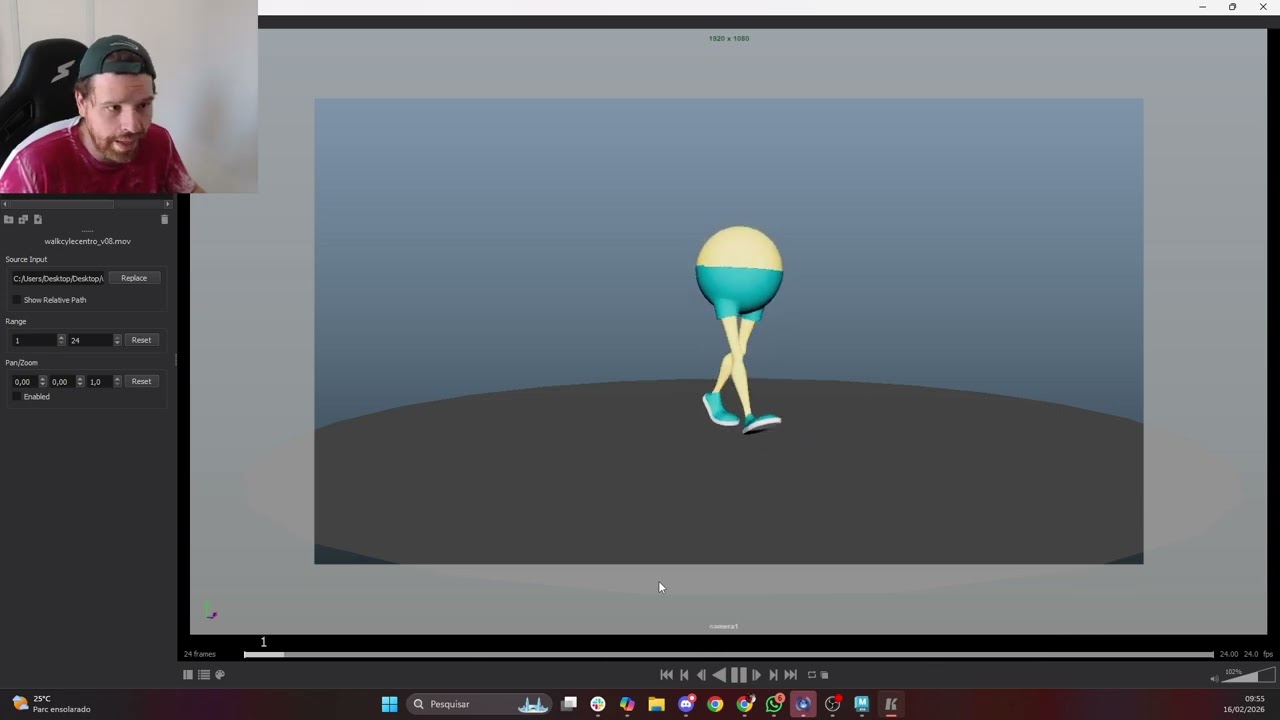Click Reset button in Range section

(x=141, y=340)
